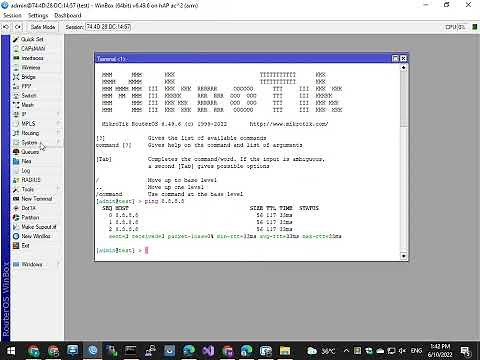Screen dimensions: 480x360
Task: Open the Log sidebar entry
Action: click(x=26, y=170)
